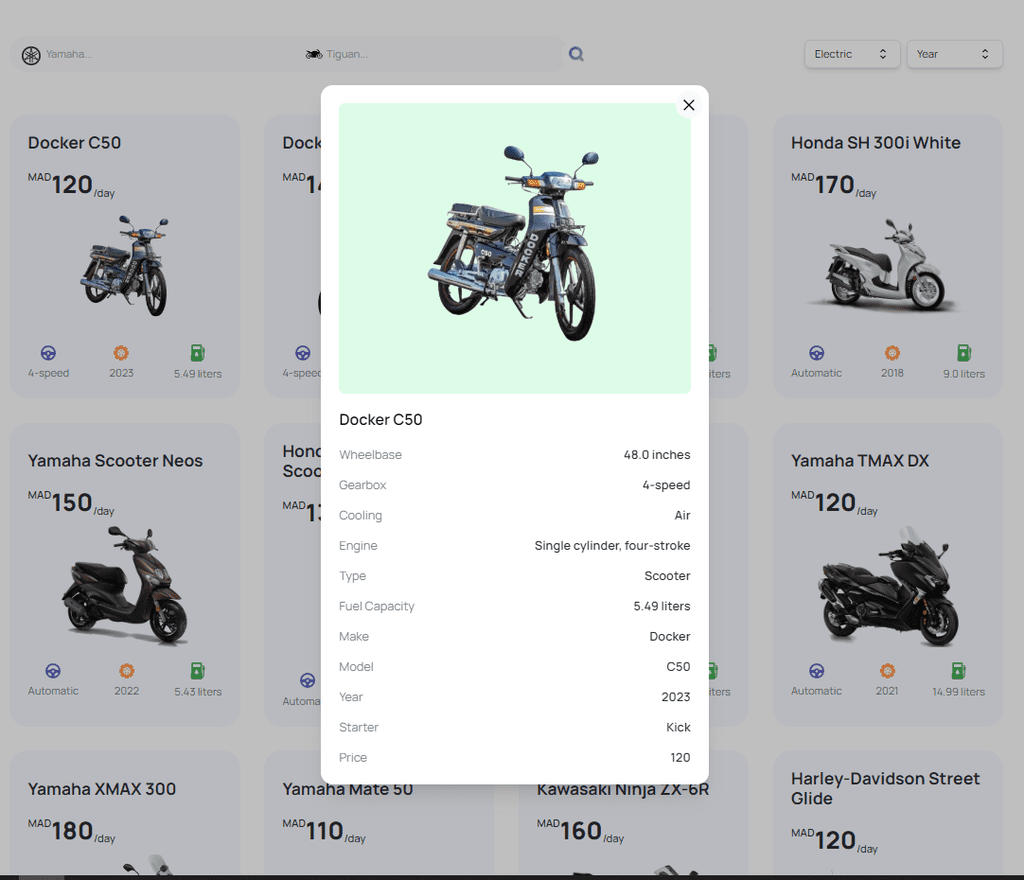This screenshot has width=1024, height=880.
Task: Click the Yamaha XMAX 300 price 180
Action: pyautogui.click(x=72, y=831)
